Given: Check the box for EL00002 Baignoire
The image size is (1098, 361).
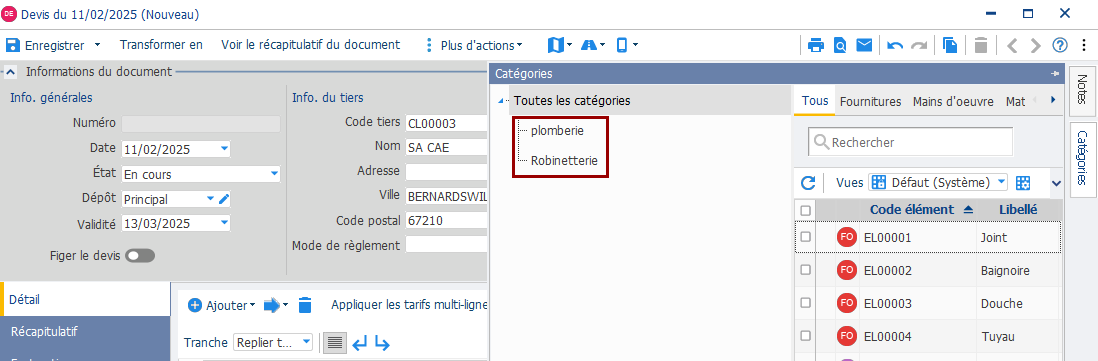Looking at the screenshot, I should pyautogui.click(x=805, y=270).
